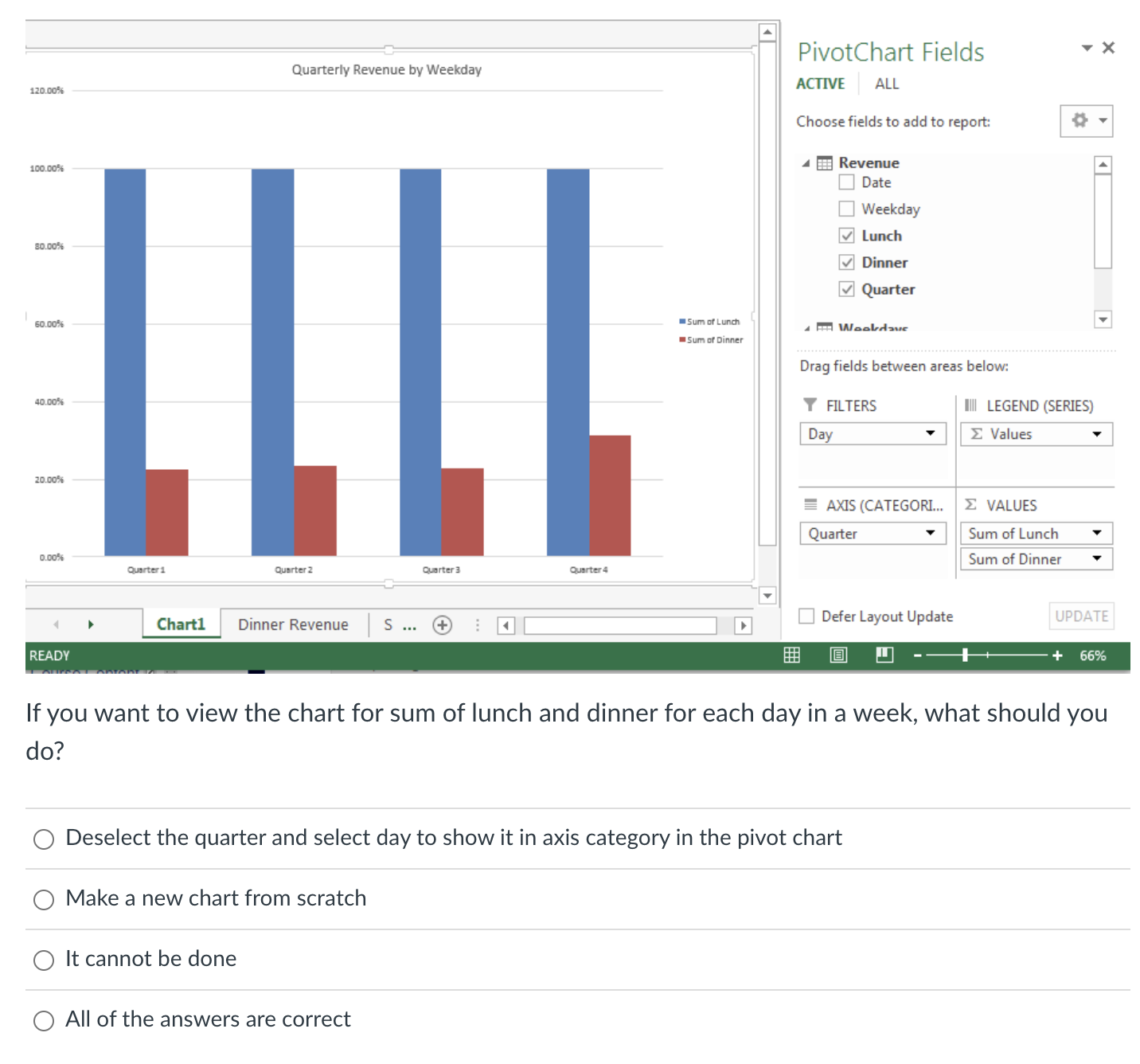
Task: Open the gear Tools layout menu
Action: tap(1087, 121)
